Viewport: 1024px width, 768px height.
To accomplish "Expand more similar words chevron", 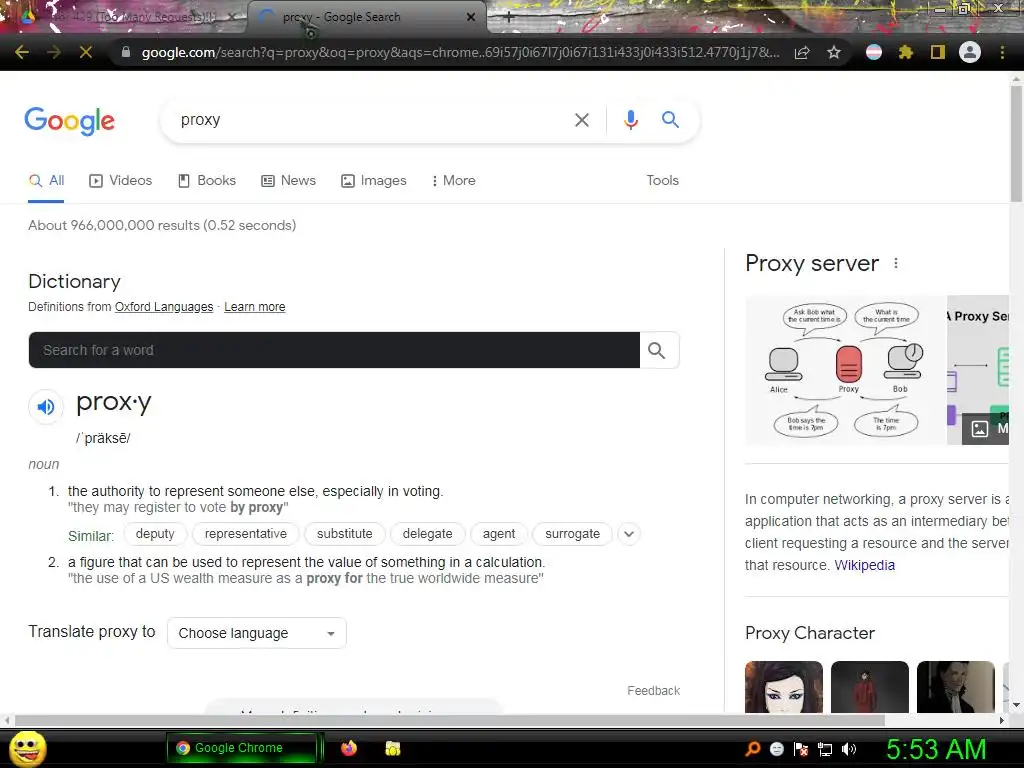I will click(629, 534).
